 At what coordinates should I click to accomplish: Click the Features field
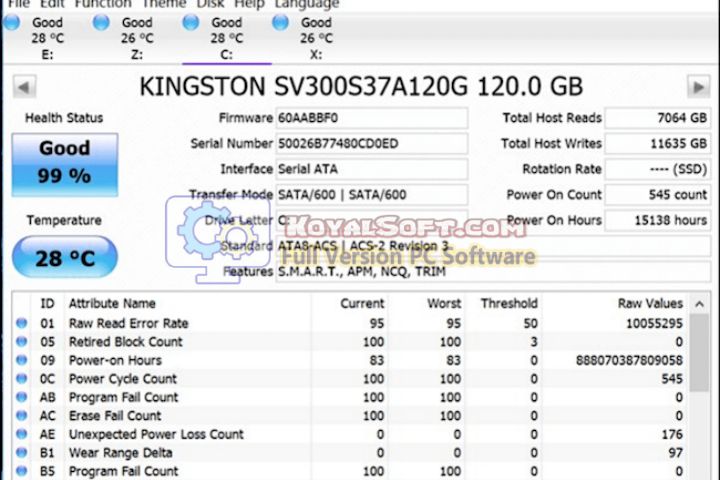coord(493,271)
